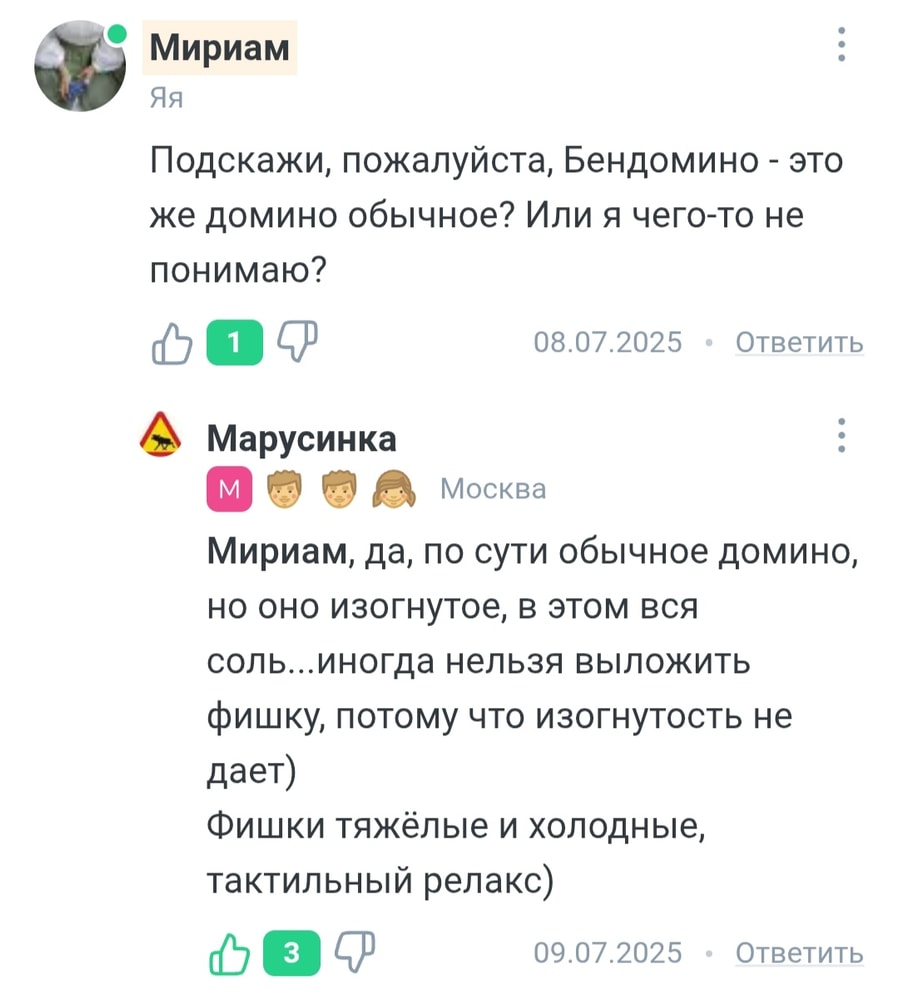Open three-dot menu on Мириам's comment
Viewport: 899px width, 1000px height.
842,45
